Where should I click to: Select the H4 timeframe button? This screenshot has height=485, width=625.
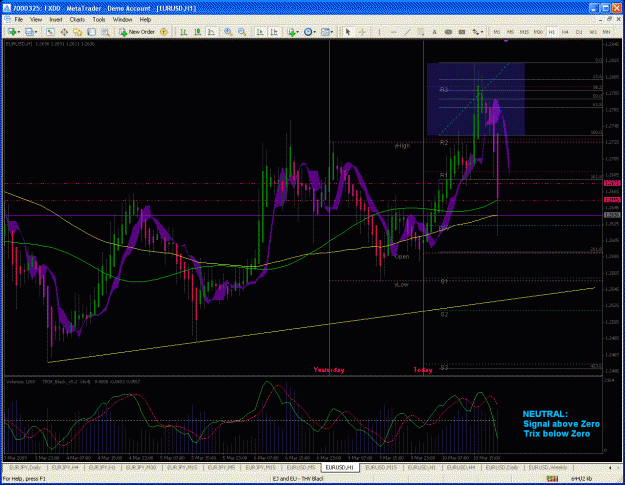(x=565, y=32)
